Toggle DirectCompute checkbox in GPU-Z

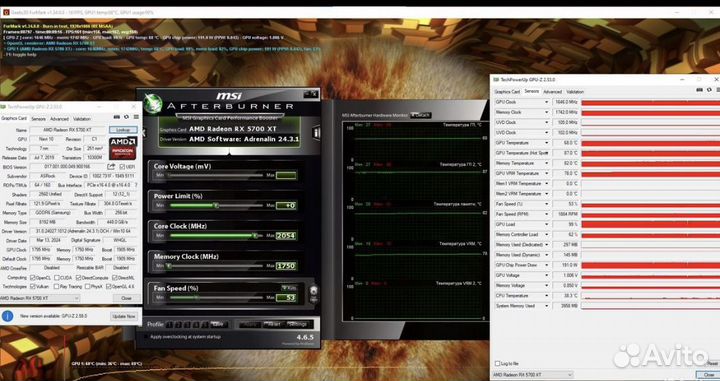pos(79,277)
